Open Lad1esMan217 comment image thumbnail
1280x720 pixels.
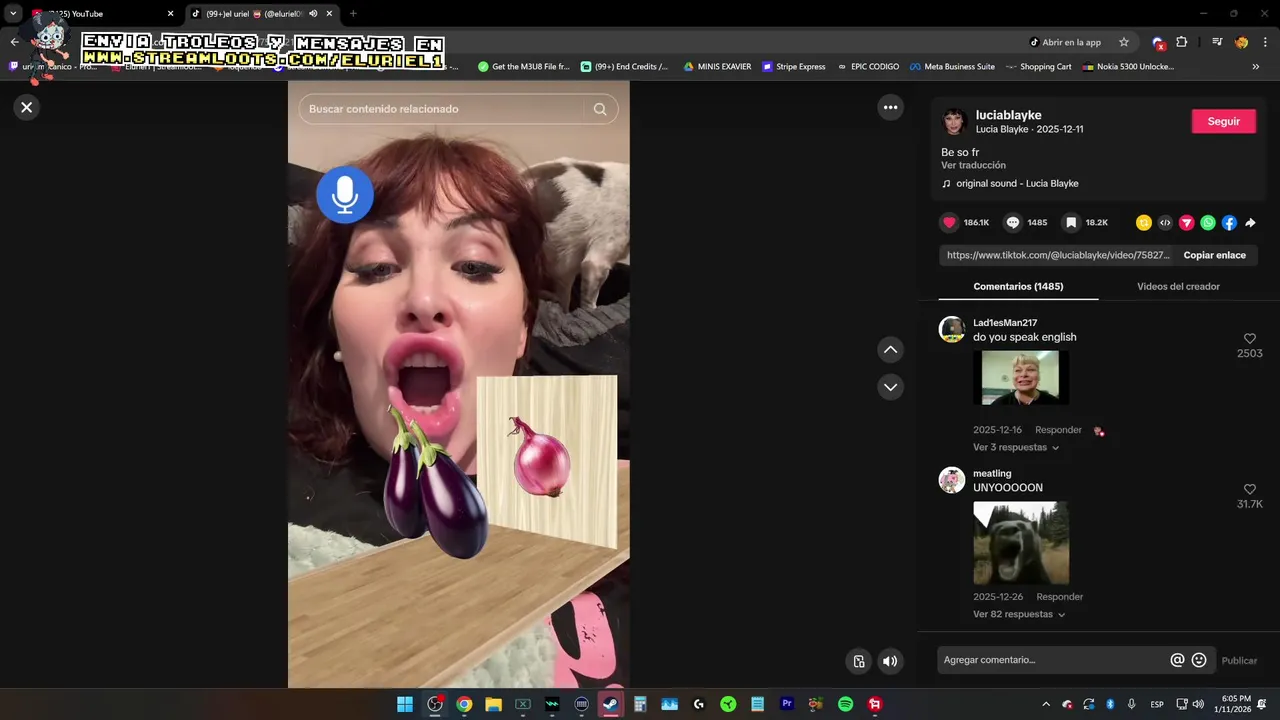tap(1021, 378)
